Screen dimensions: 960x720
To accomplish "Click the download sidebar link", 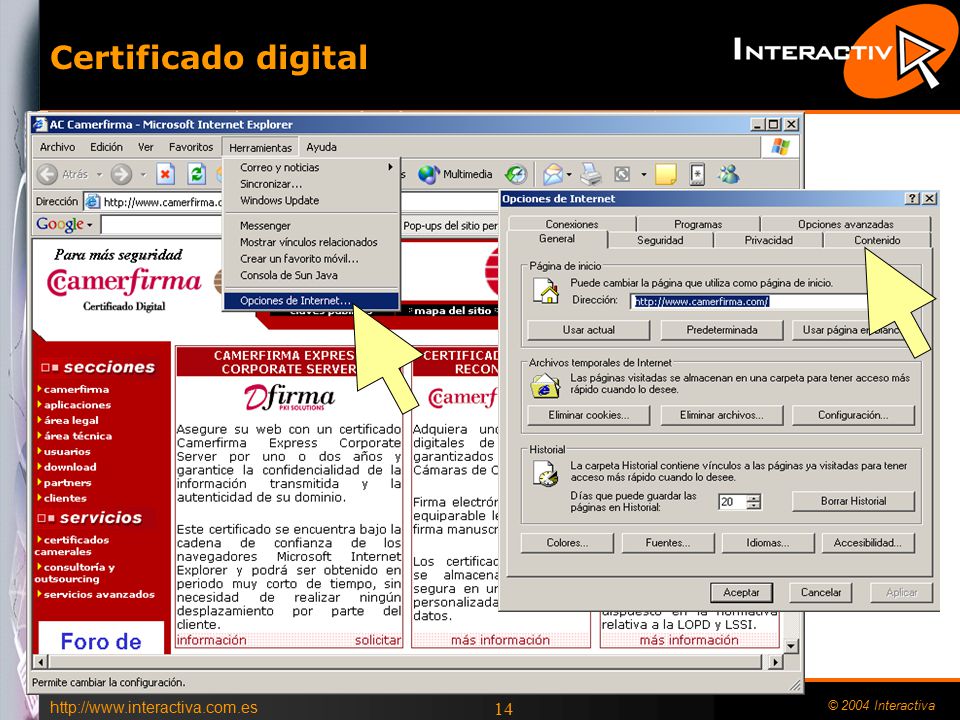I will [x=70, y=467].
